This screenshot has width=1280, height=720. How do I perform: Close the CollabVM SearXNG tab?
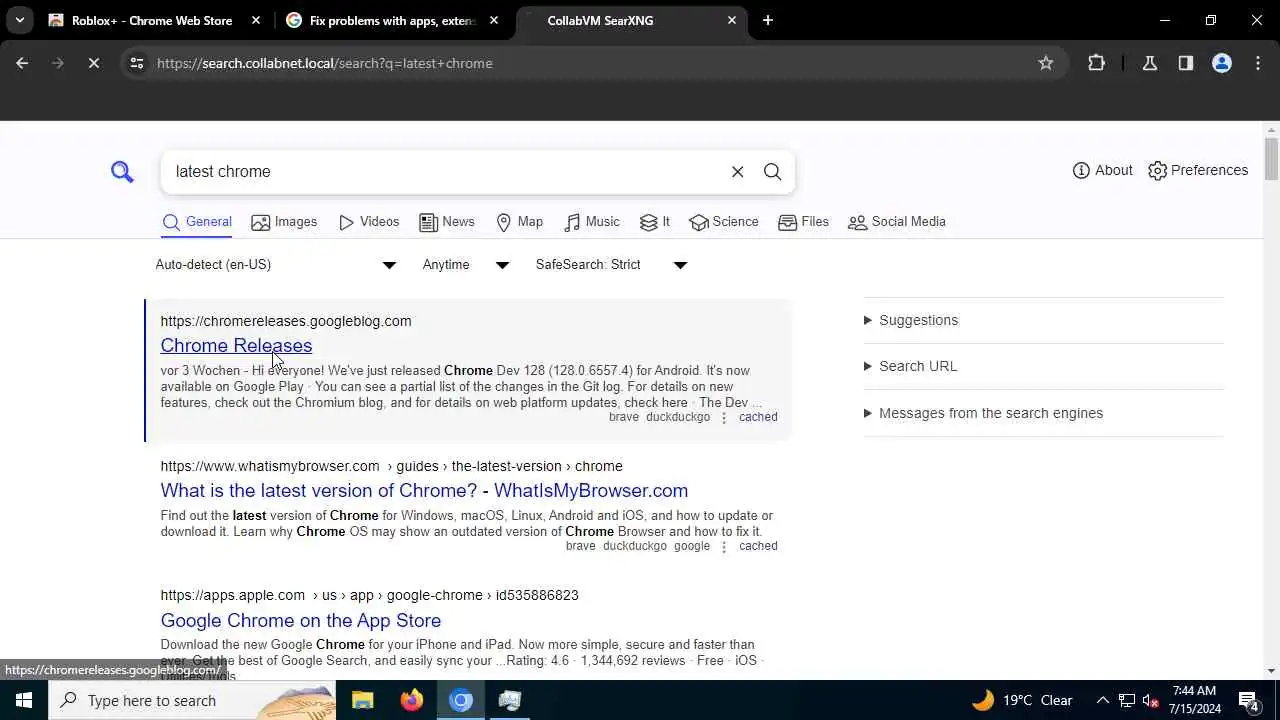pos(732,20)
